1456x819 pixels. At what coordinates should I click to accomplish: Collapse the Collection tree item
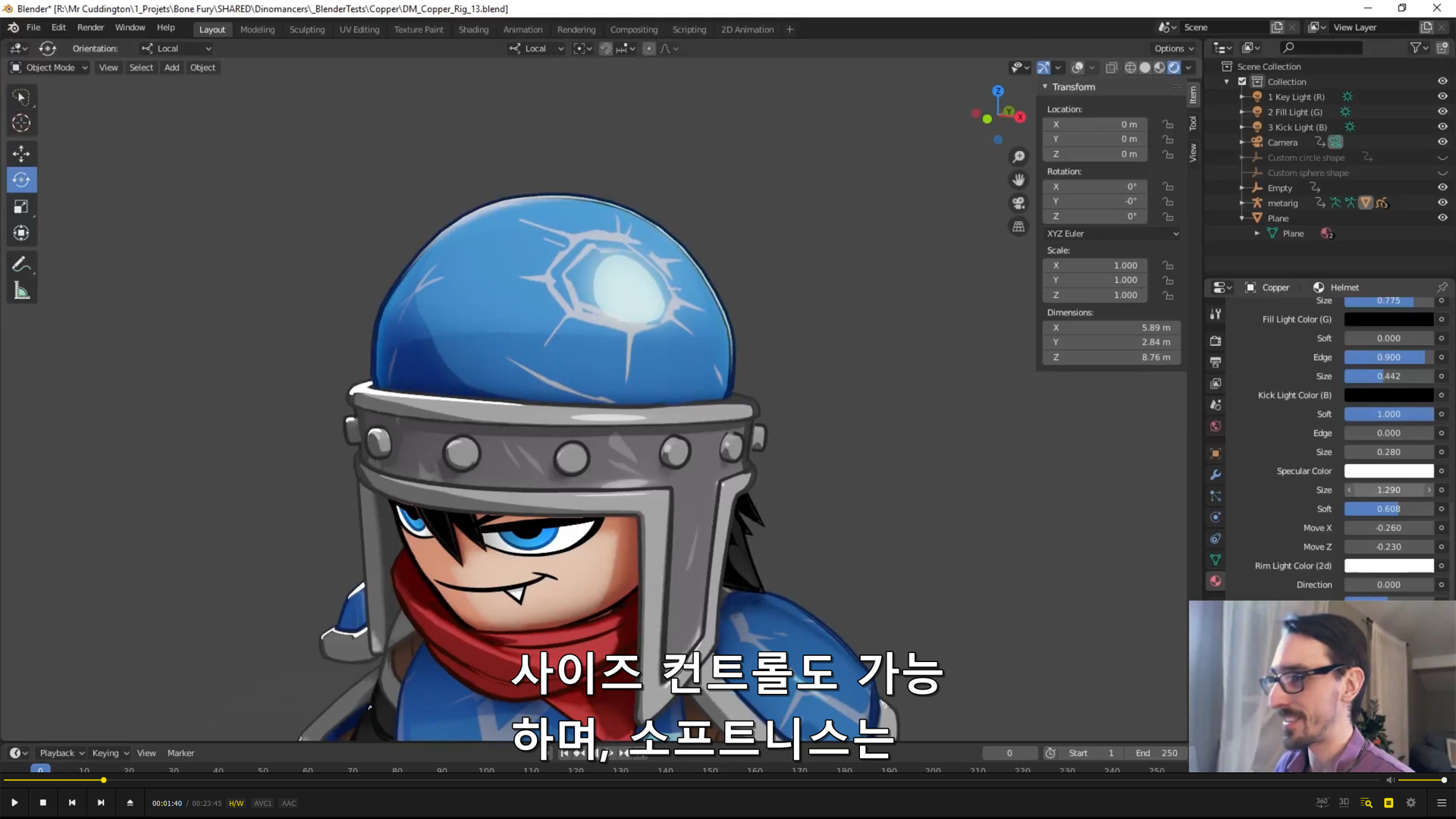click(1227, 82)
